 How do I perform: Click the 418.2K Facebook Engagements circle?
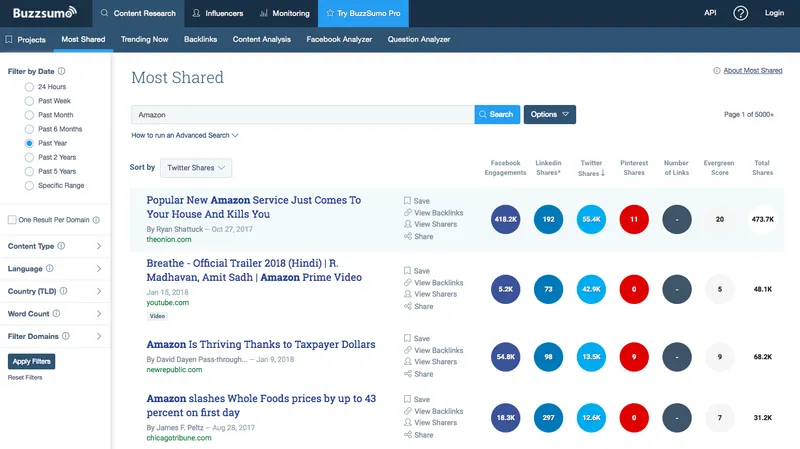(506, 219)
